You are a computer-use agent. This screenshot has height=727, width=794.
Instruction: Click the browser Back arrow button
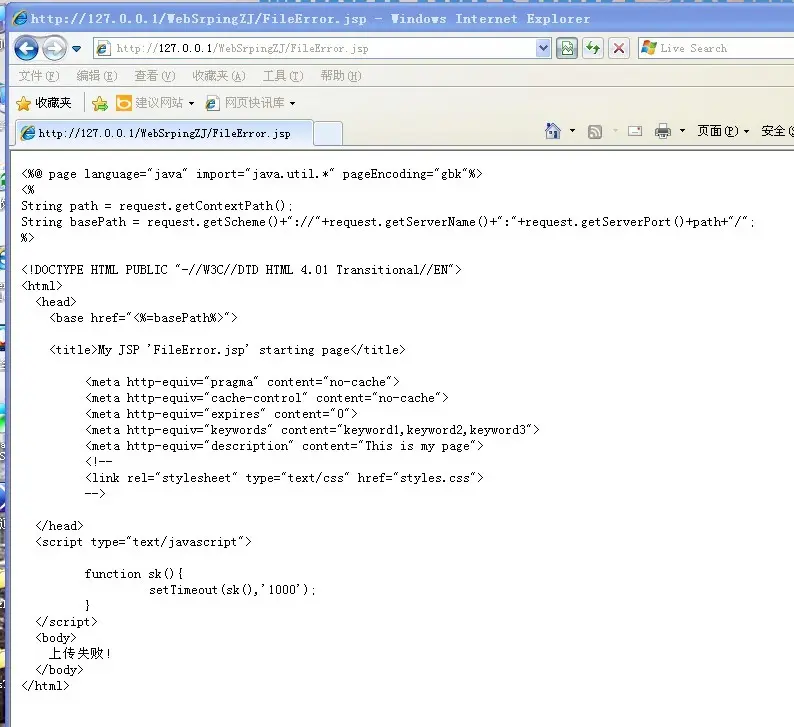26,49
